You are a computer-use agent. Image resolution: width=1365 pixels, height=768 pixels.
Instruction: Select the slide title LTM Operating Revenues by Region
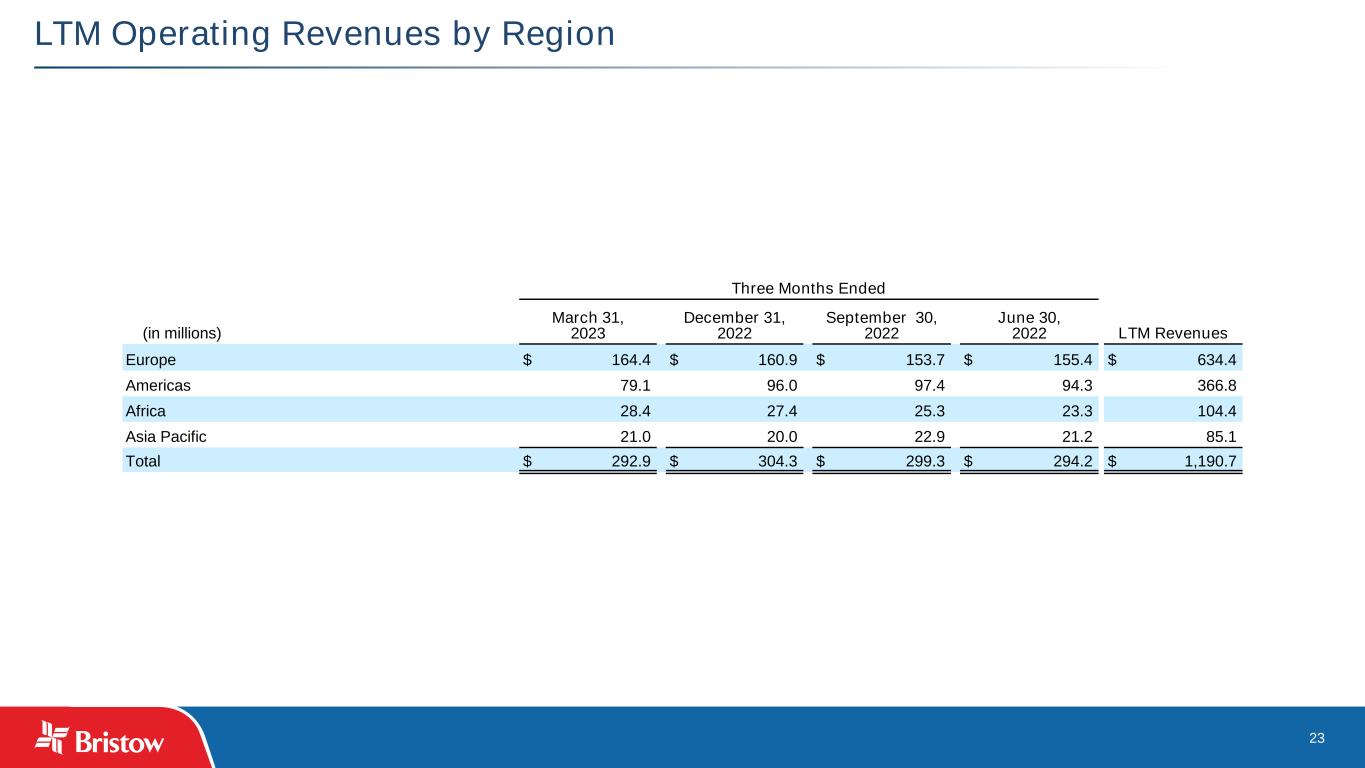tap(324, 34)
